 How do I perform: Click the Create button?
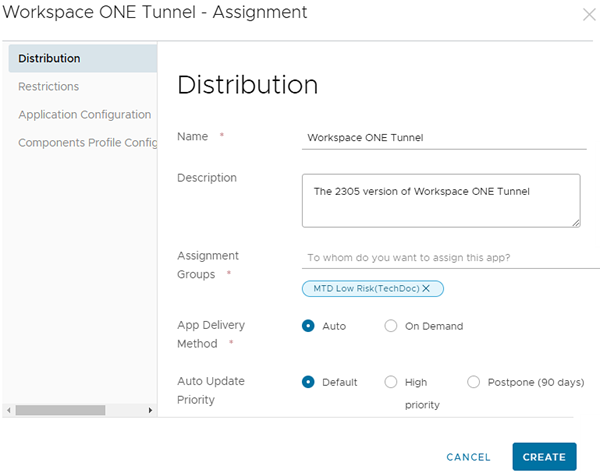click(x=544, y=457)
